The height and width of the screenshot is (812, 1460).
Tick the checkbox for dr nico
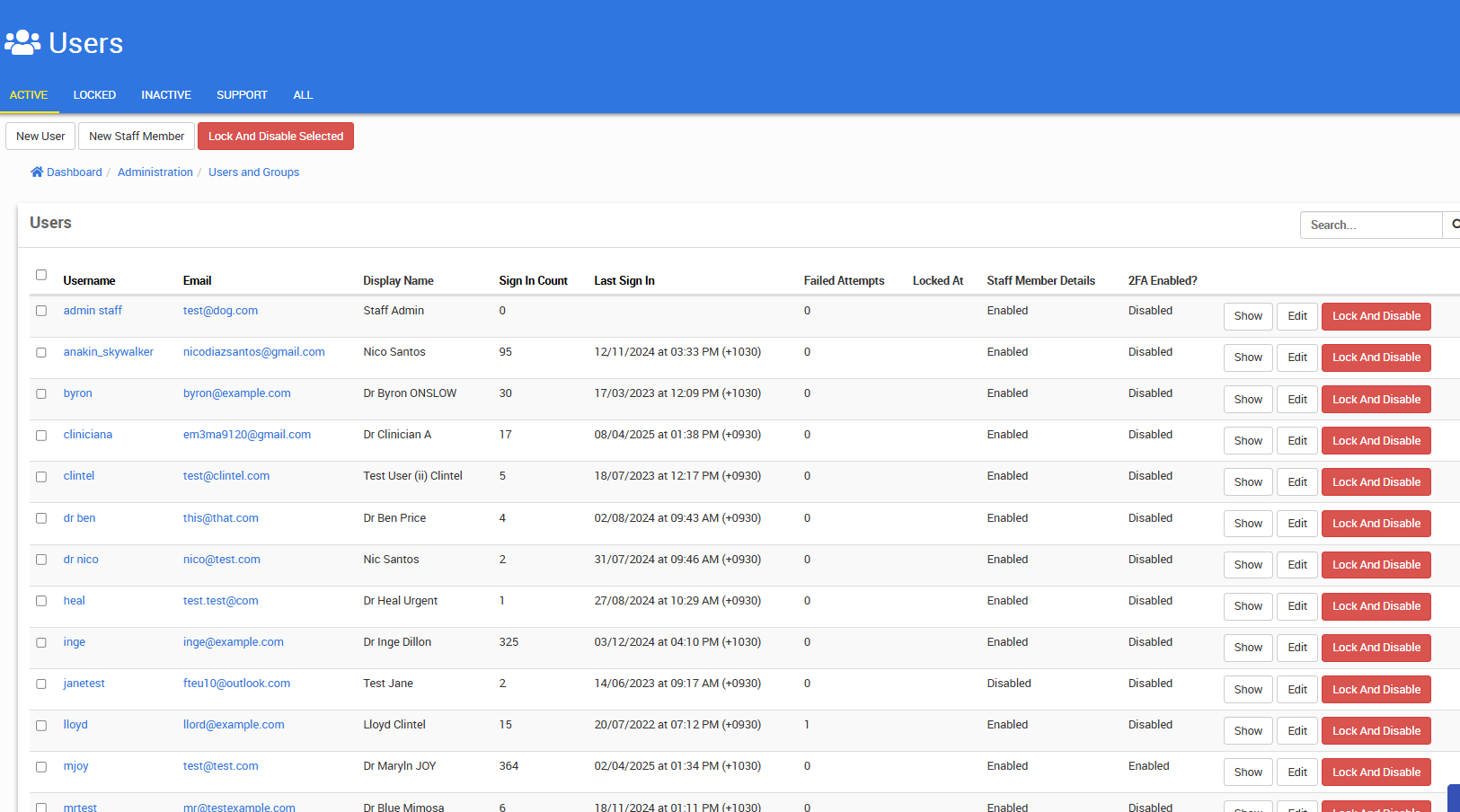click(41, 560)
